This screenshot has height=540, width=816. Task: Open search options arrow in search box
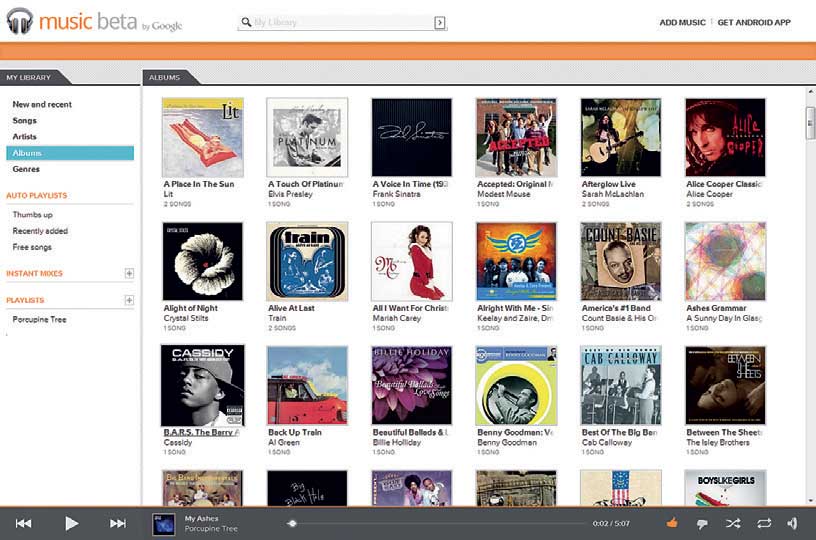440,22
